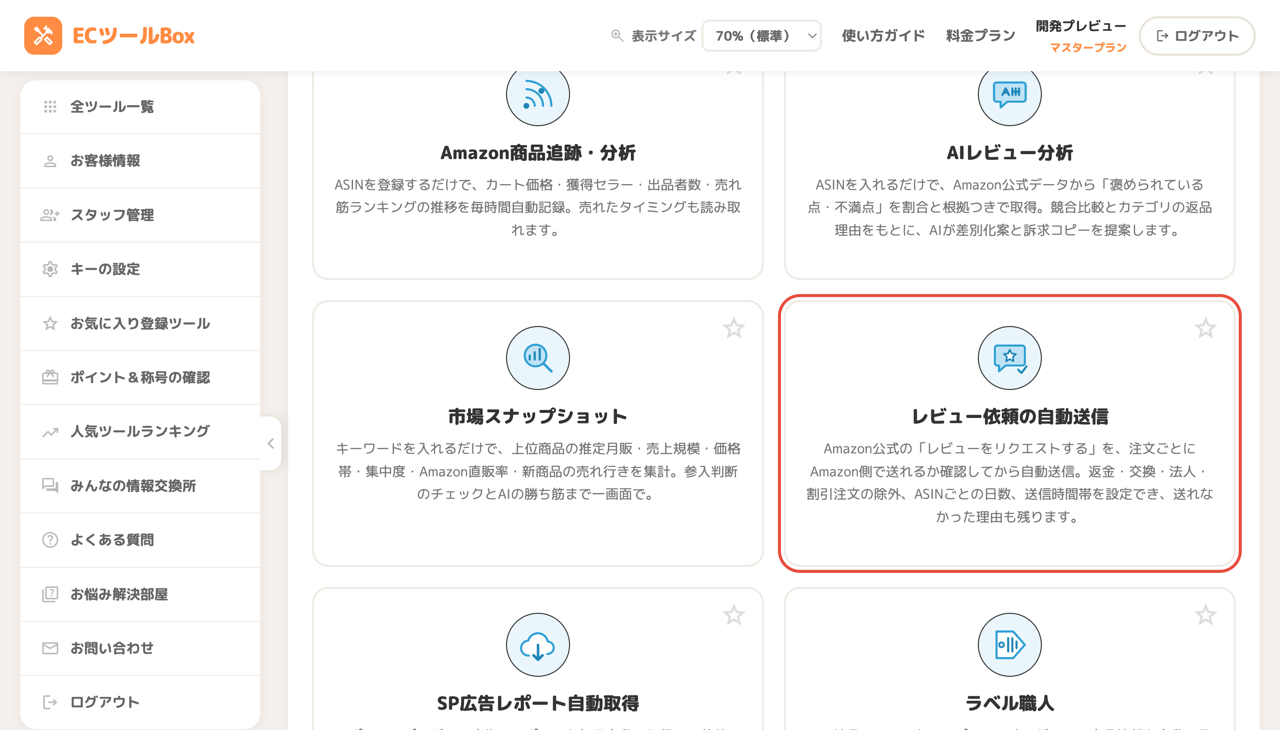Click the AIレビュー分析 description text

click(1010, 208)
